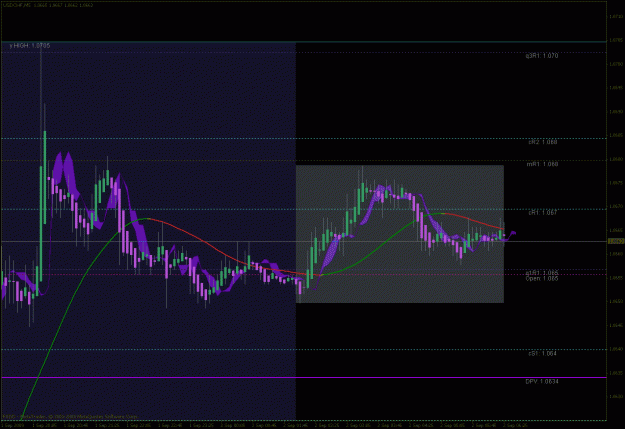Click the dR1: 1.067 resistance label
This screenshot has width=625, height=429.
[543, 213]
